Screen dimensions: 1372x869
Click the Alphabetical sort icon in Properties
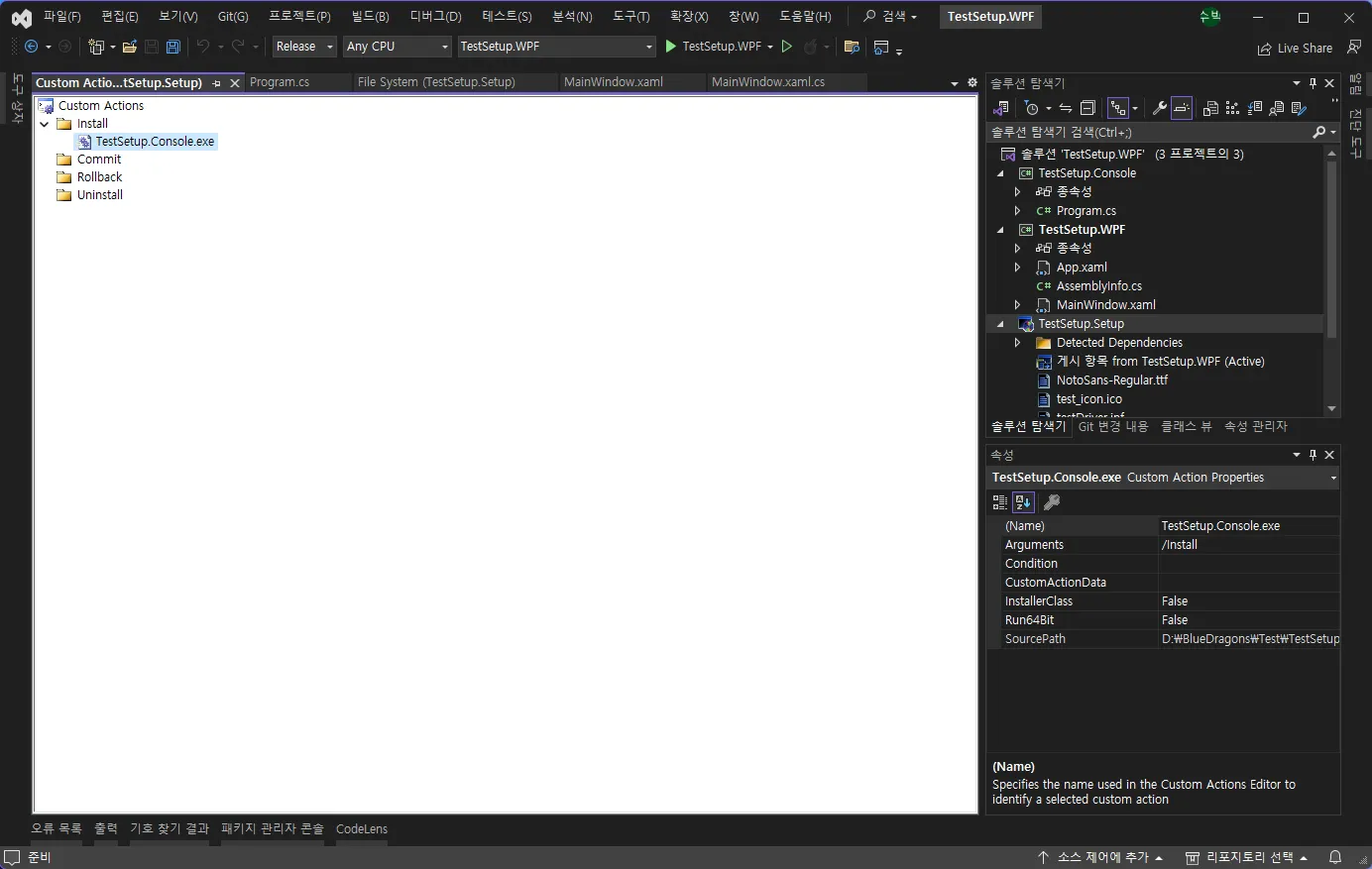(x=1023, y=502)
